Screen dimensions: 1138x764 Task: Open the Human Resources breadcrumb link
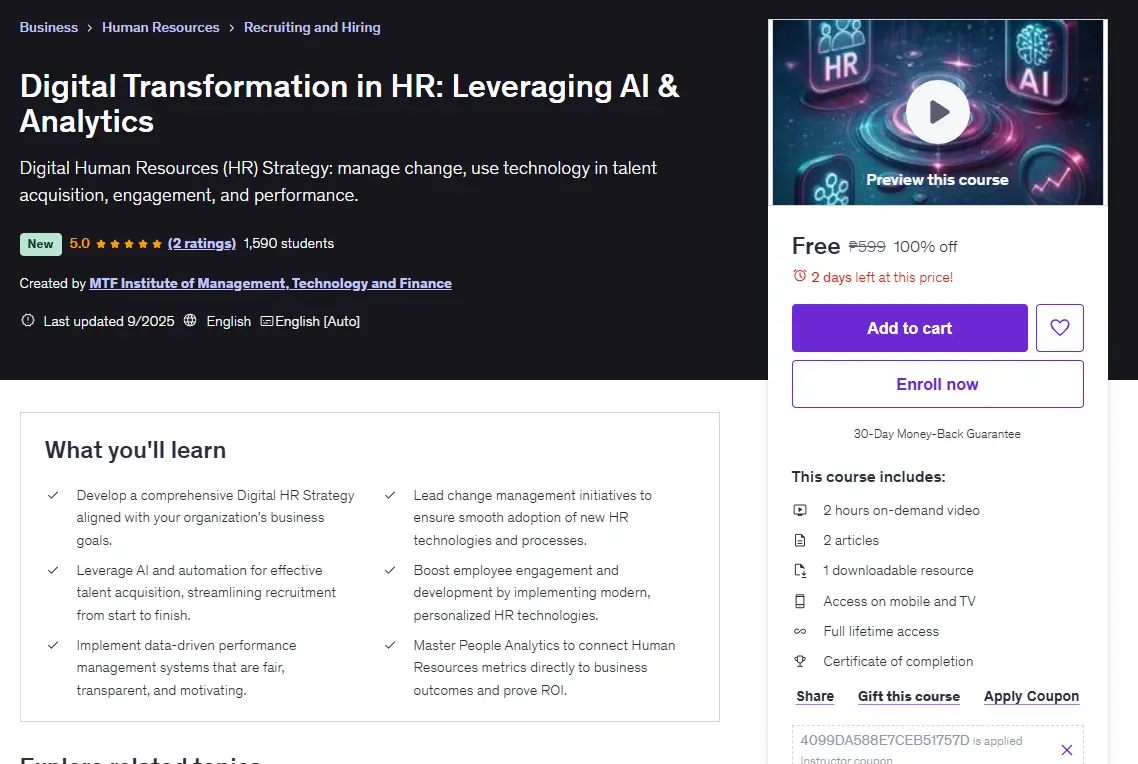click(160, 27)
